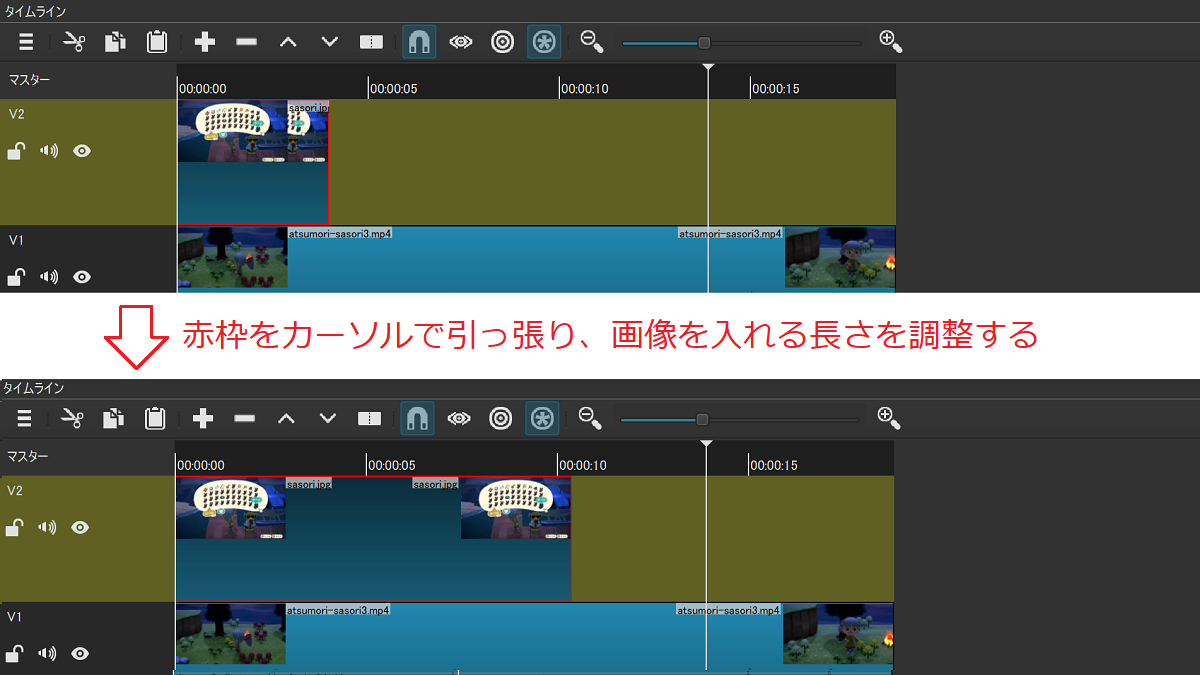This screenshot has width=1200, height=675.
Task: Toggle the Snapping magnet on the toolbar
Action: click(x=419, y=41)
